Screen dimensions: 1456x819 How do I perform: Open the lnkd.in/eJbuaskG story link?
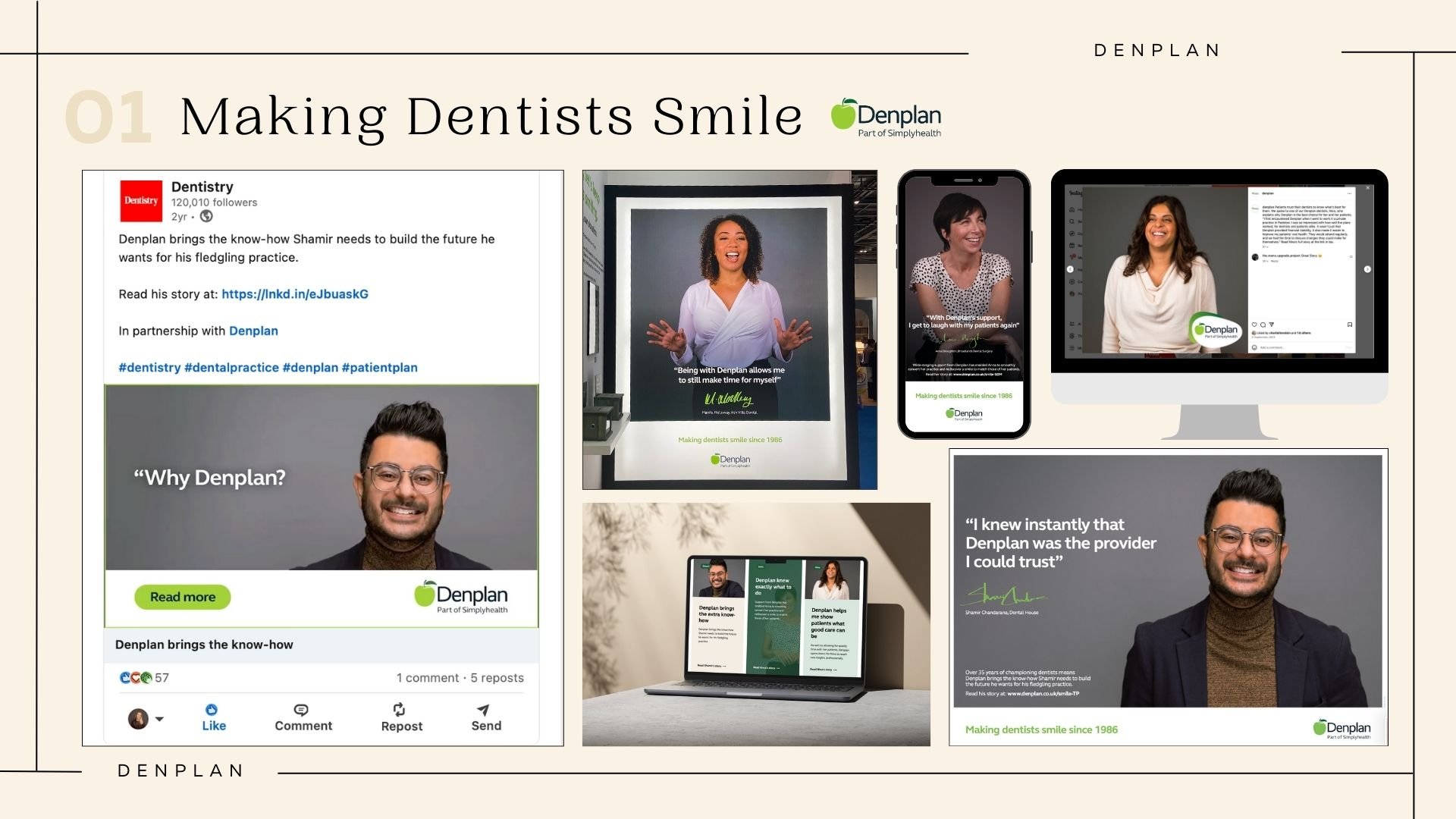[x=294, y=293]
